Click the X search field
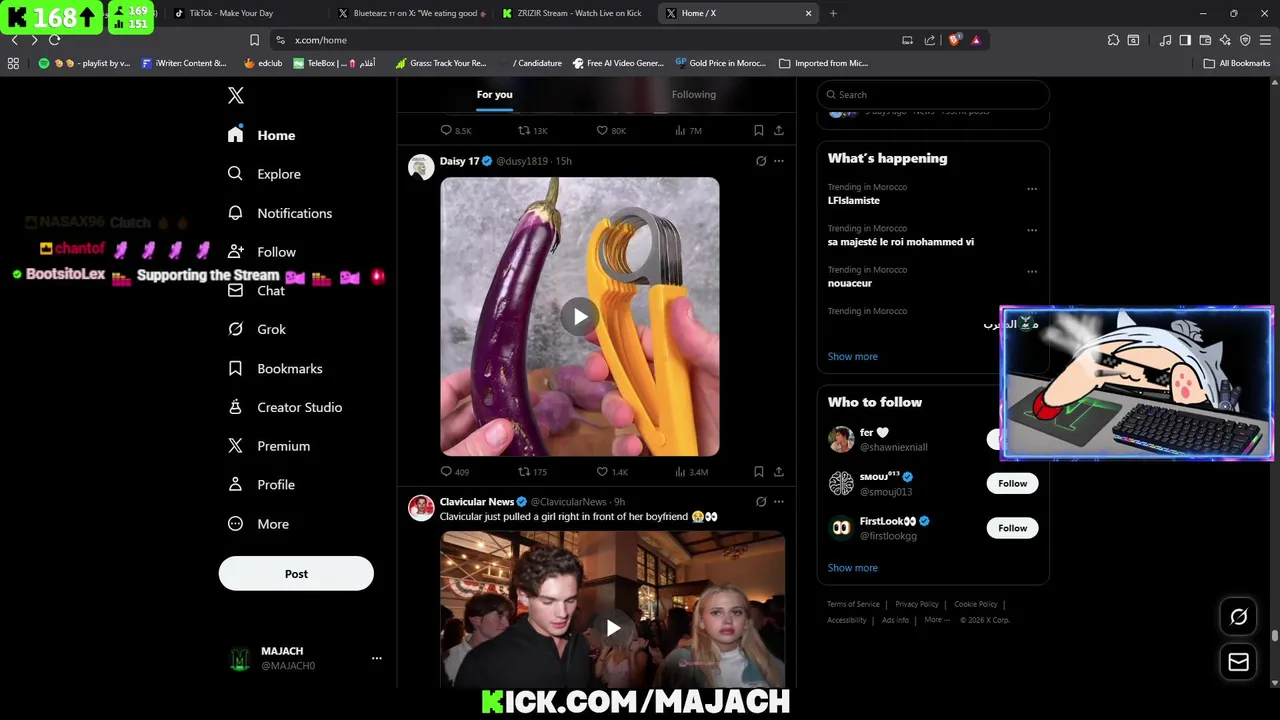Viewport: 1280px width, 720px height. (x=933, y=95)
